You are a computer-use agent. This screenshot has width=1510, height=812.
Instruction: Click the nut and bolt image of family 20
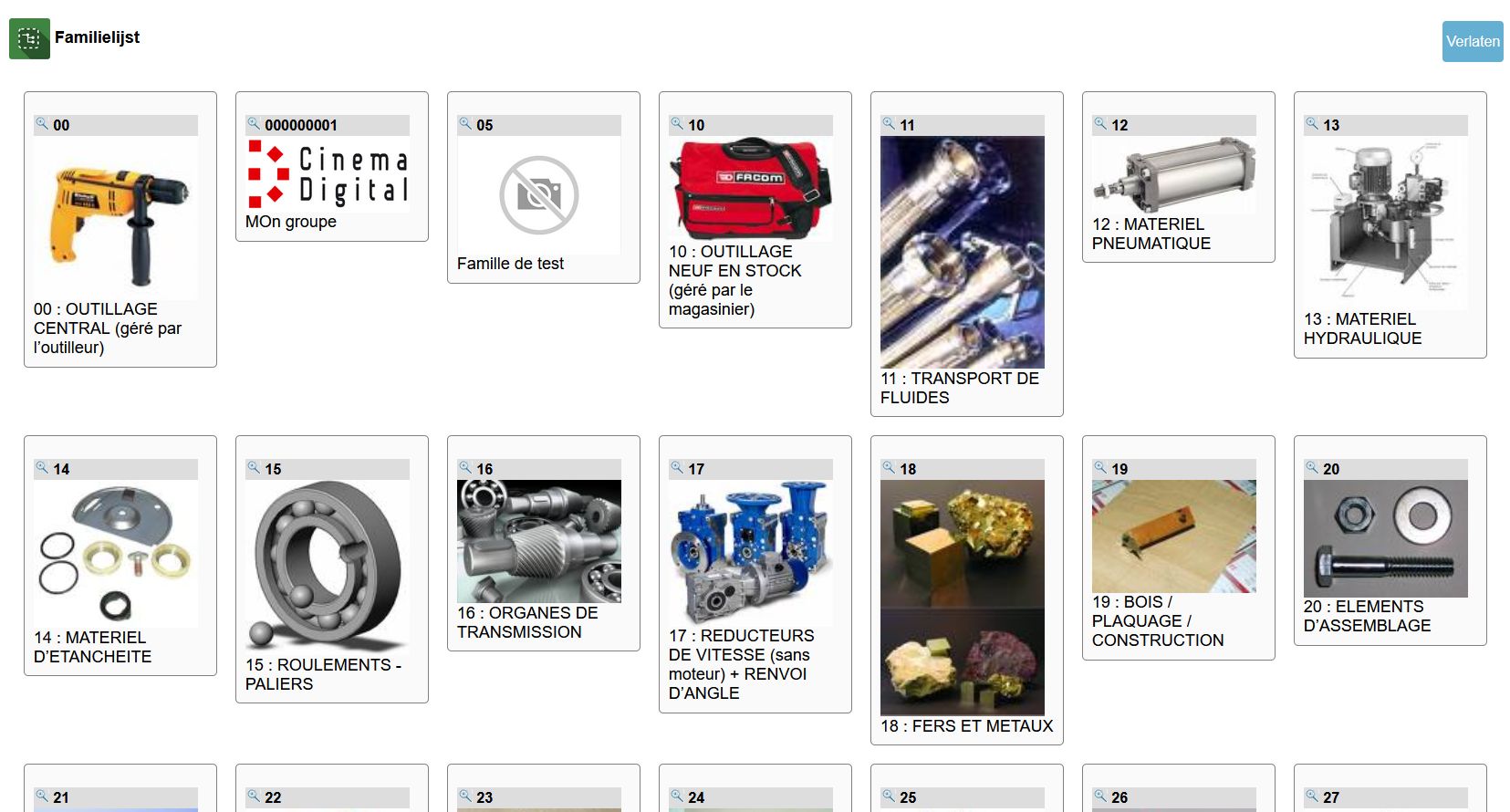[1386, 539]
